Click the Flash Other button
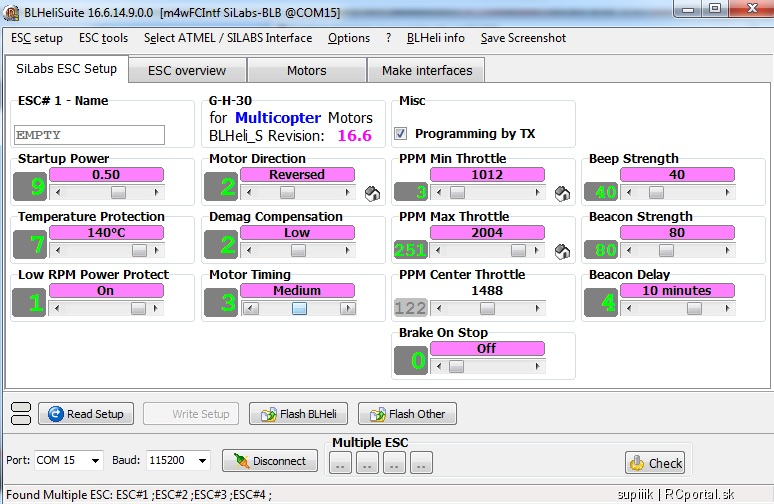Image resolution: width=774 pixels, height=504 pixels. pos(407,414)
